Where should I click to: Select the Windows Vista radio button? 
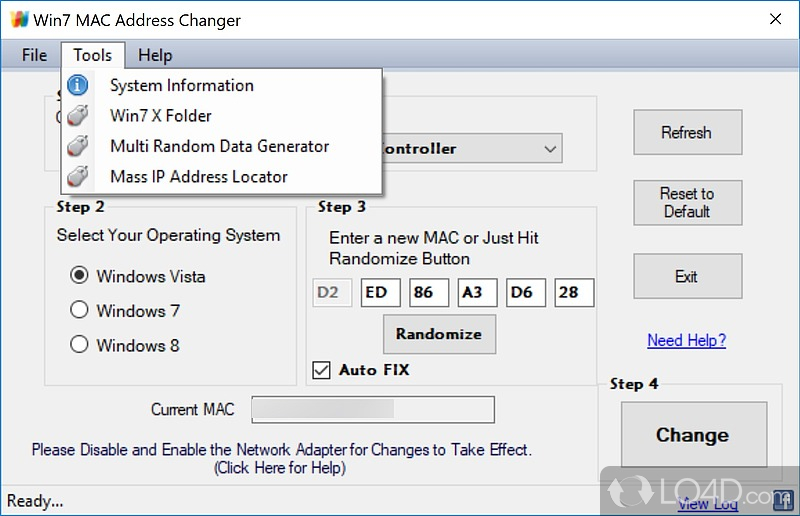tap(79, 276)
